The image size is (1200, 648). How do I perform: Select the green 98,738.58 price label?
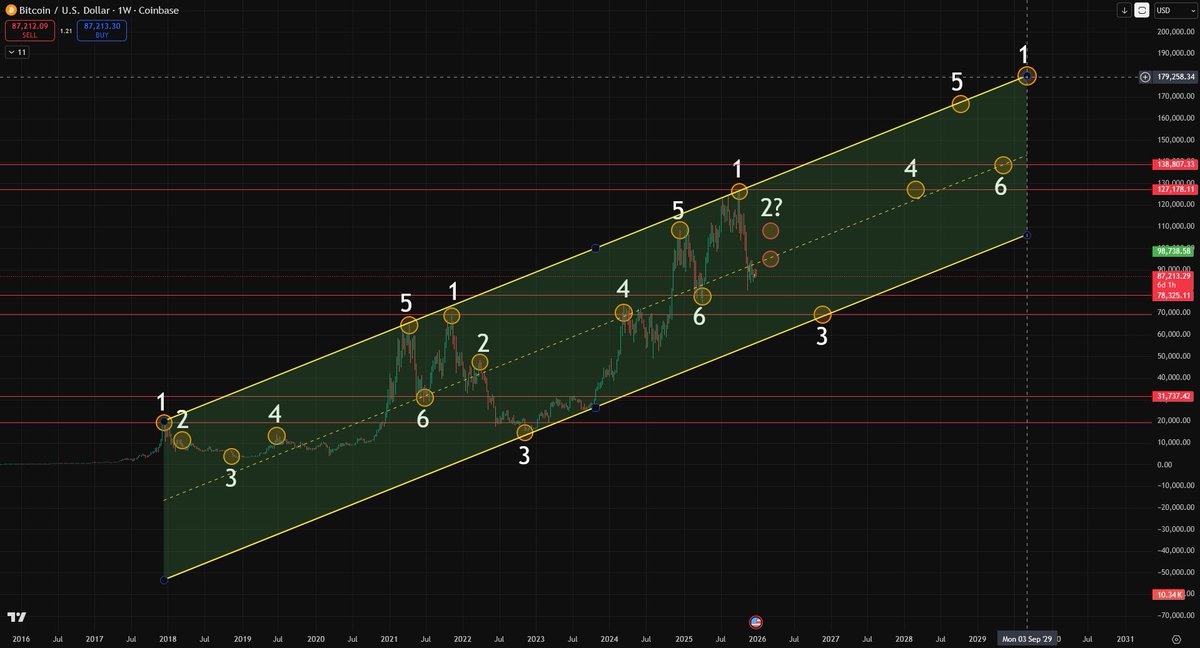(x=1173, y=252)
